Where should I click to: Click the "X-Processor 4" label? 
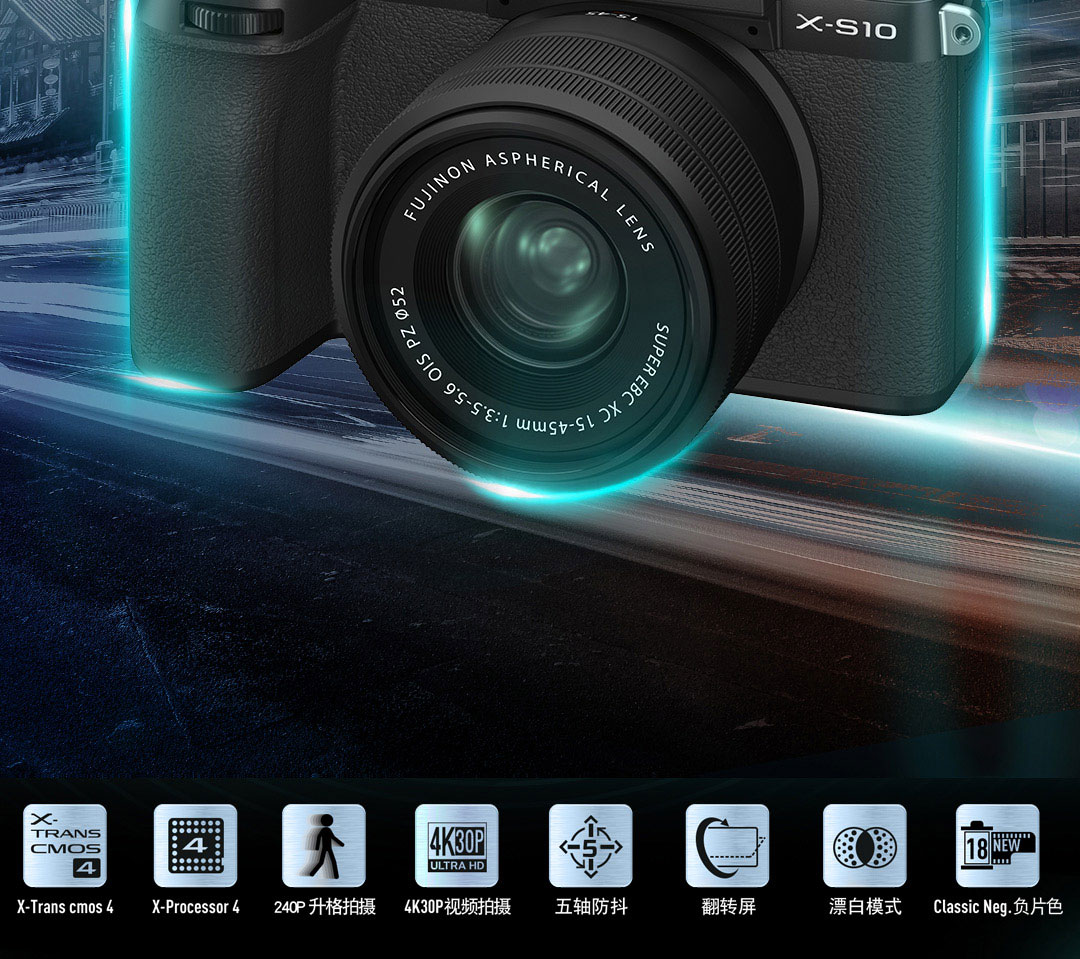pyautogui.click(x=196, y=907)
